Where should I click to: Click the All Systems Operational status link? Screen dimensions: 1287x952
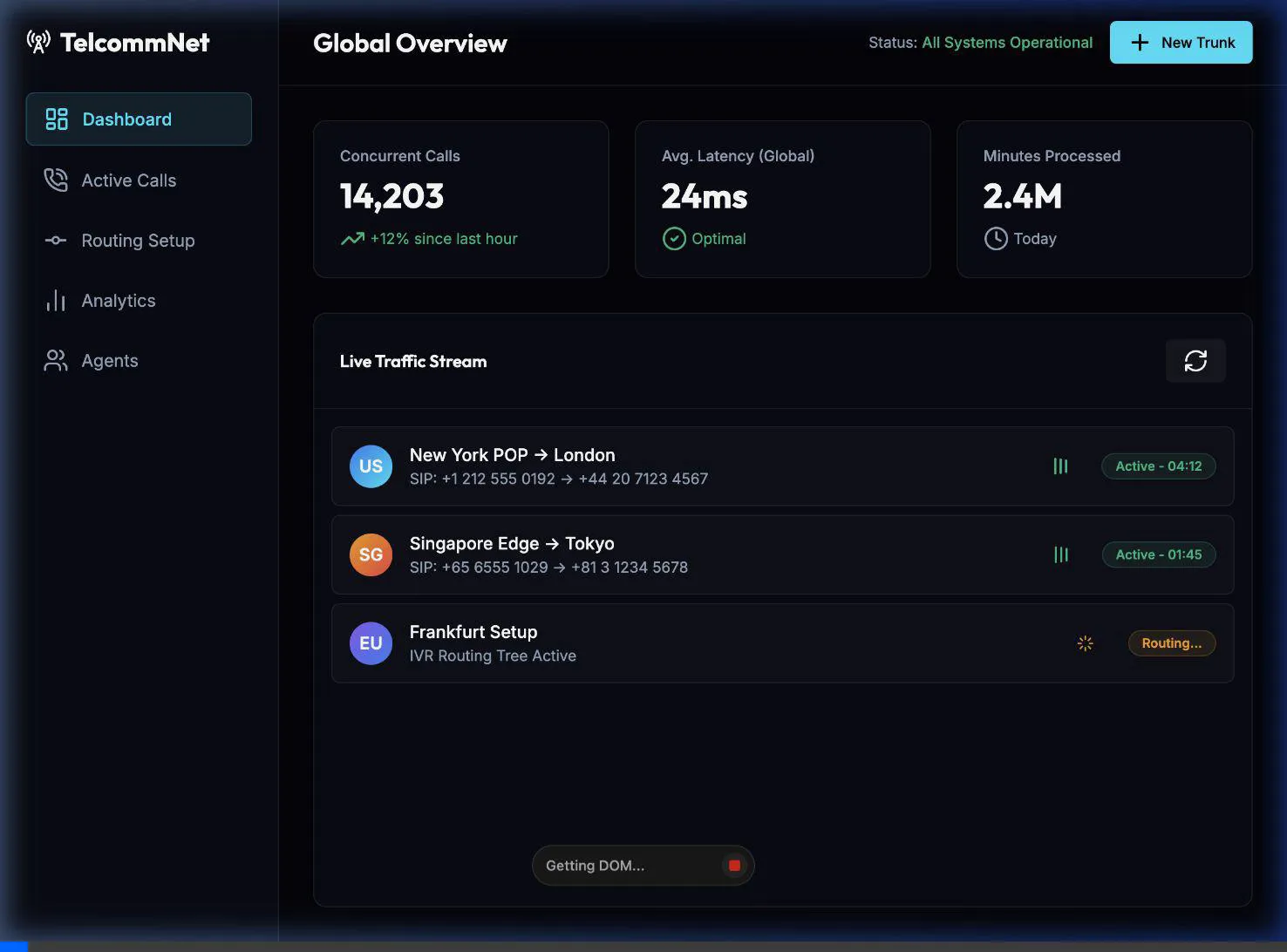1007,42
